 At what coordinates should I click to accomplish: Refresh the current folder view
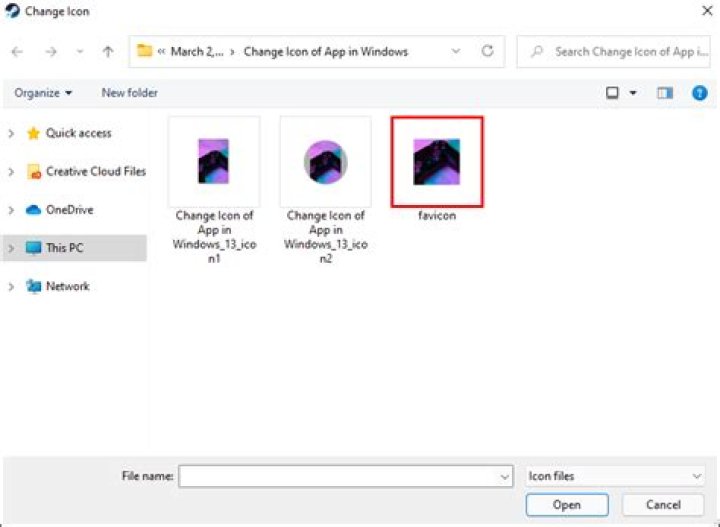[x=488, y=50]
